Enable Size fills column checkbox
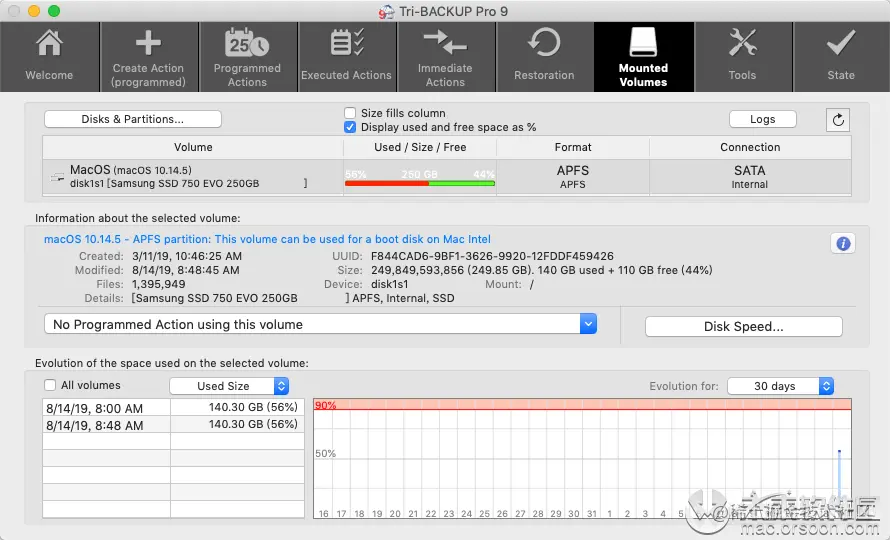Screen dimensions: 890x540 pos(350,113)
